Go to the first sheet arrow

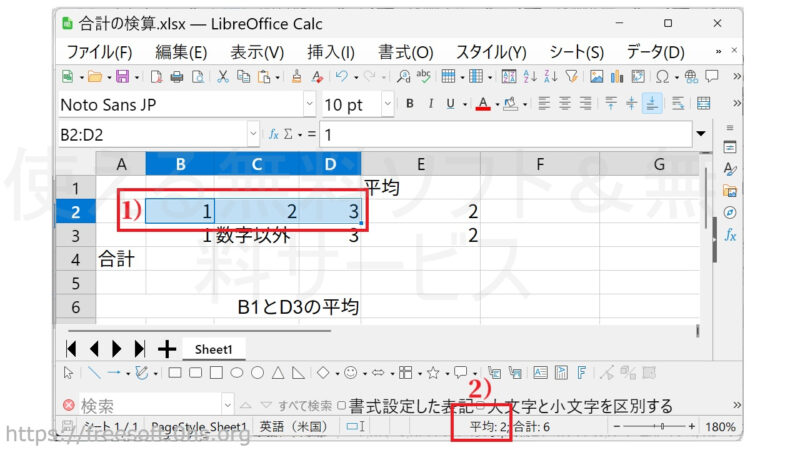(x=71, y=349)
